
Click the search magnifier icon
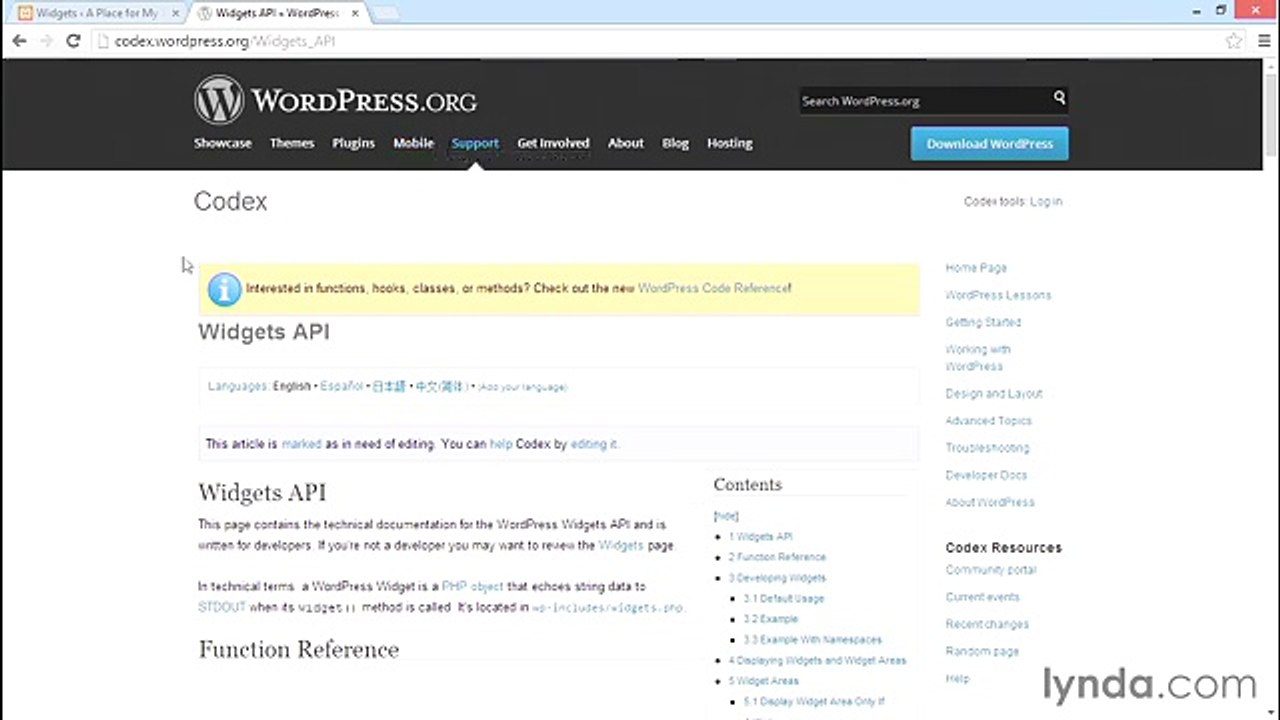coord(1059,98)
